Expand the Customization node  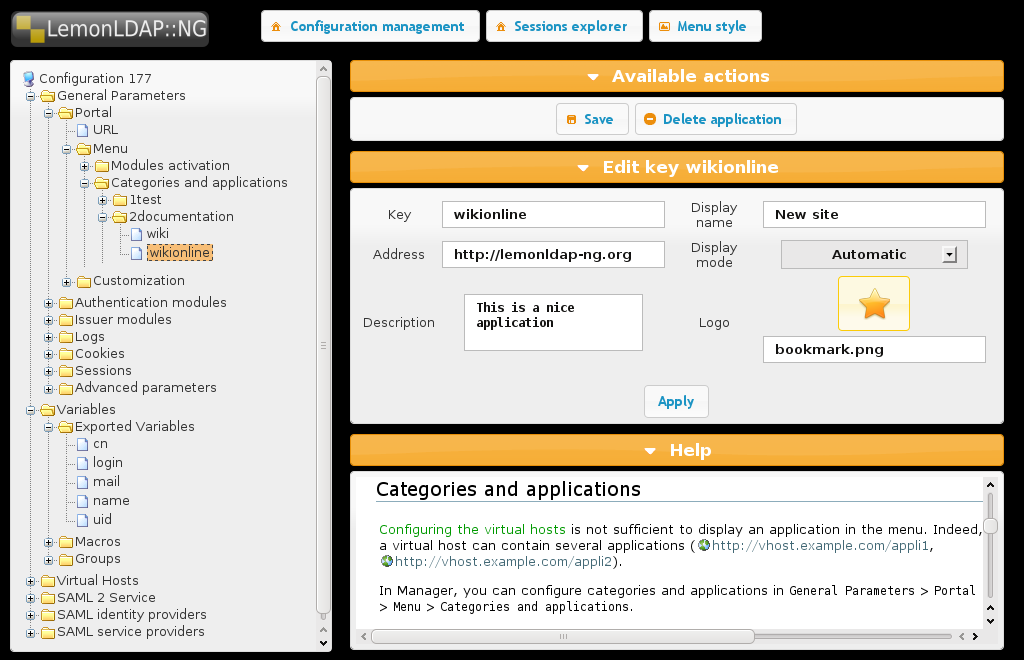pyautogui.click(x=67, y=282)
